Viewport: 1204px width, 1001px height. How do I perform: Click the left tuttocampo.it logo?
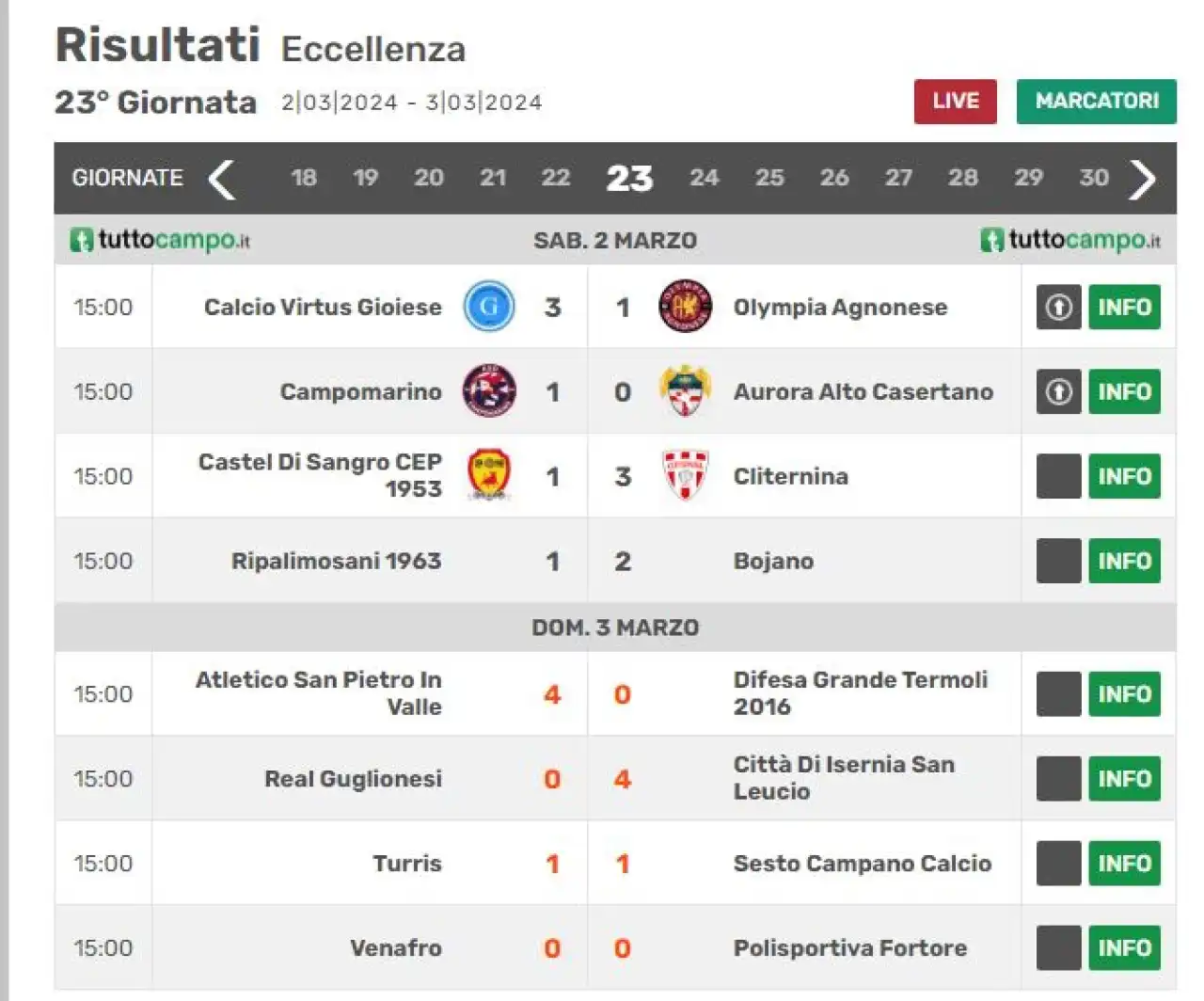[x=160, y=240]
